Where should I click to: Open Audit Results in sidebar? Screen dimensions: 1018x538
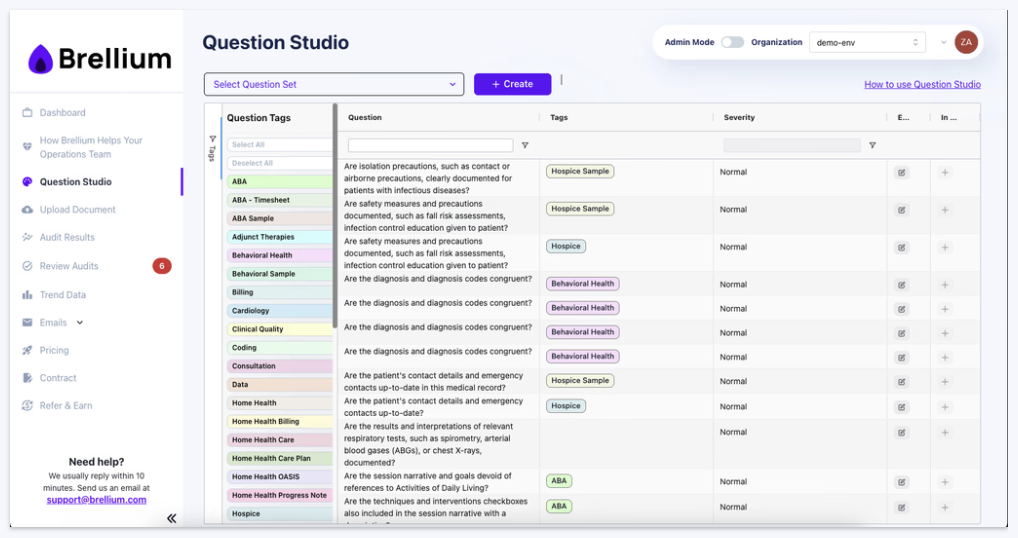coord(67,238)
